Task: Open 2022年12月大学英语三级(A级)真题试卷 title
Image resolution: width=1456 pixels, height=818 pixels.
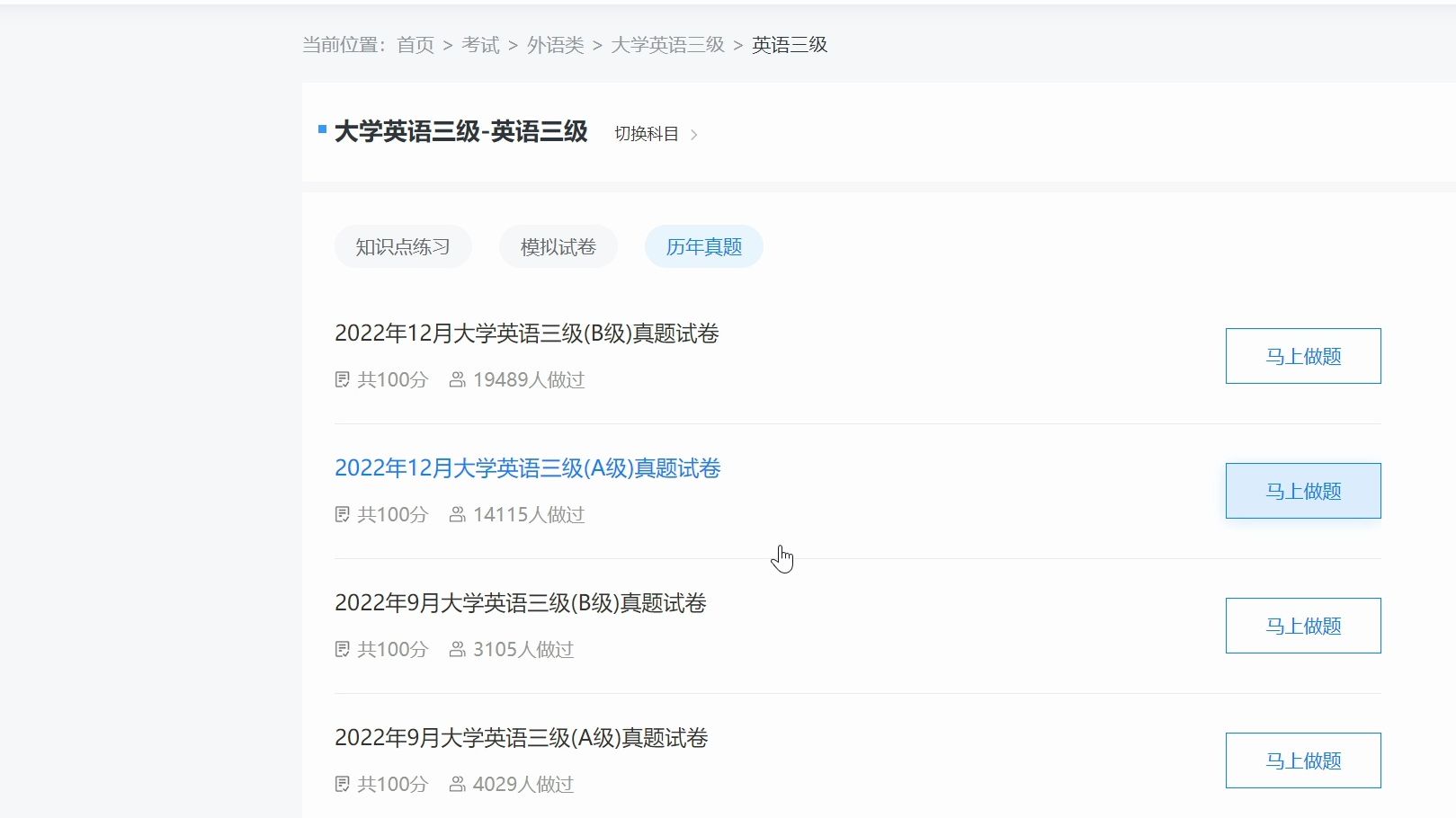Action: coord(528,468)
